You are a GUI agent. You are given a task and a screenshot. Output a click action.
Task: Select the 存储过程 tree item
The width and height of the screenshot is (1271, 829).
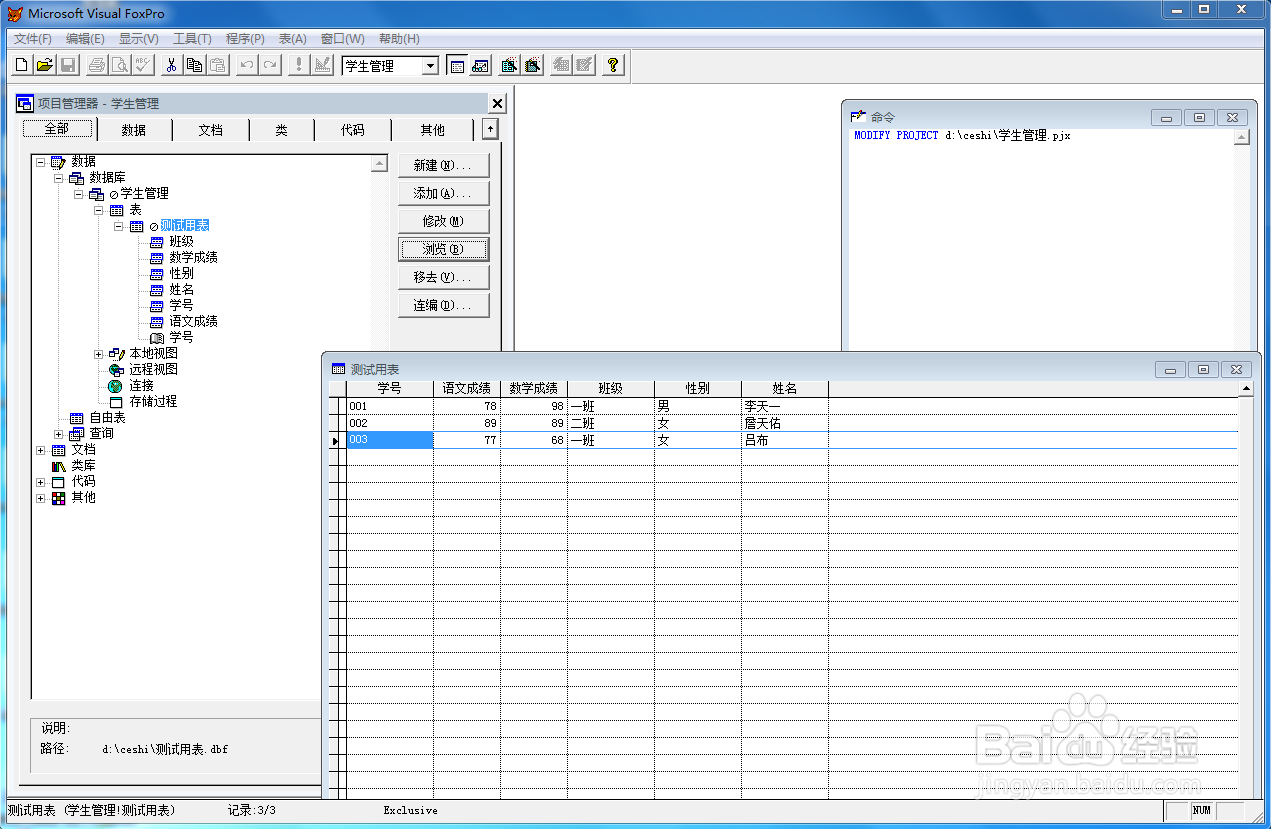coord(153,401)
